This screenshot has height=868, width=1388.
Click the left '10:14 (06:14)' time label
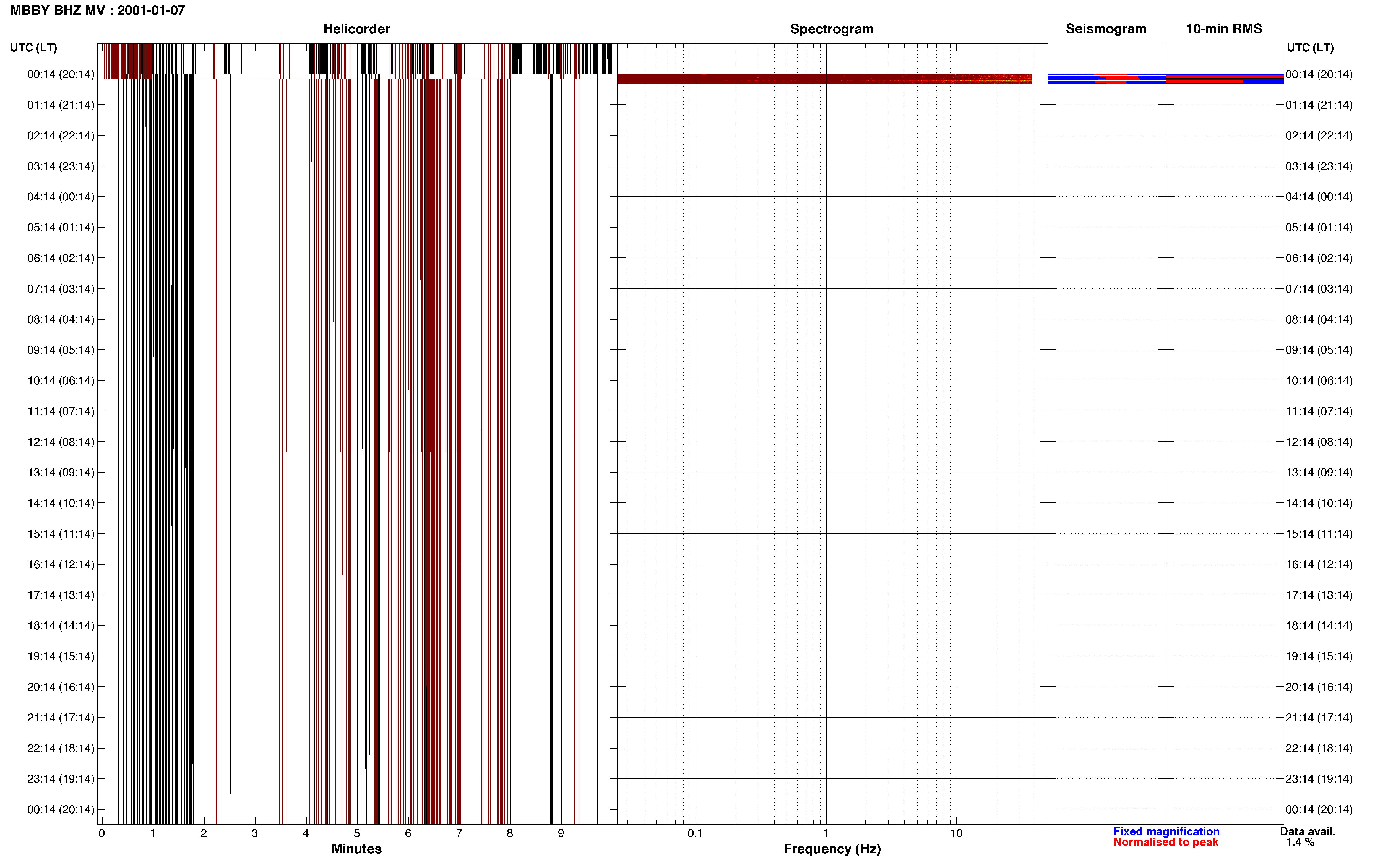[x=61, y=380]
